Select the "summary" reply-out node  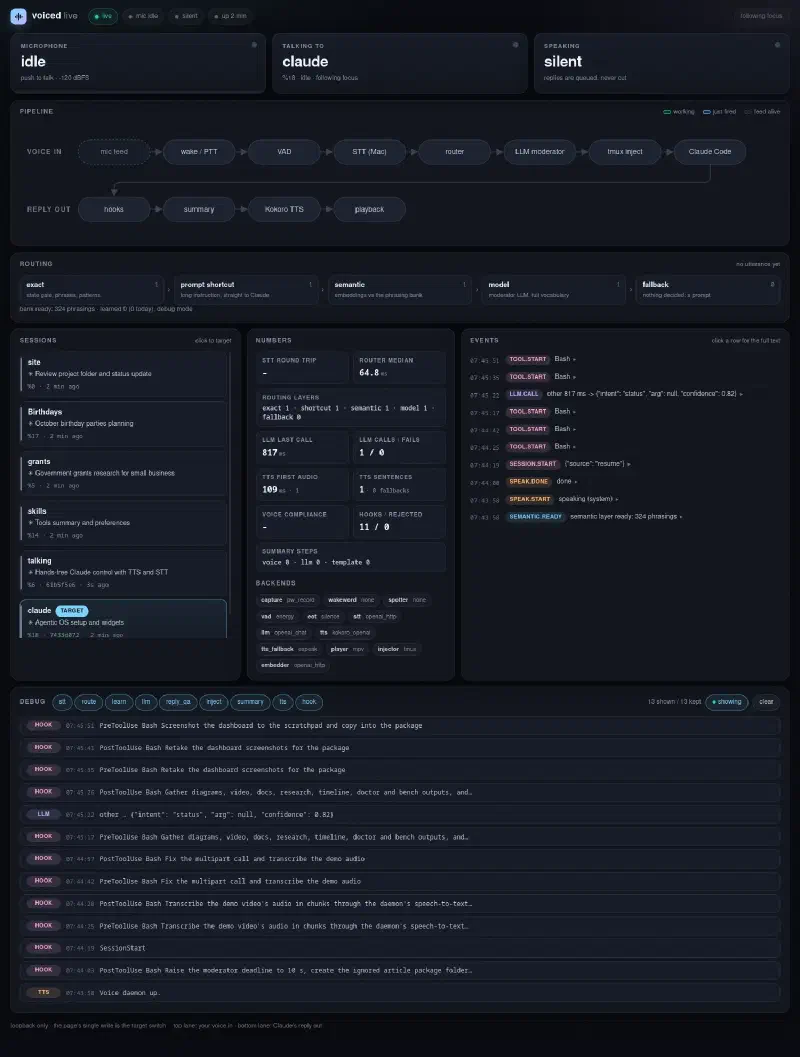pos(199,210)
